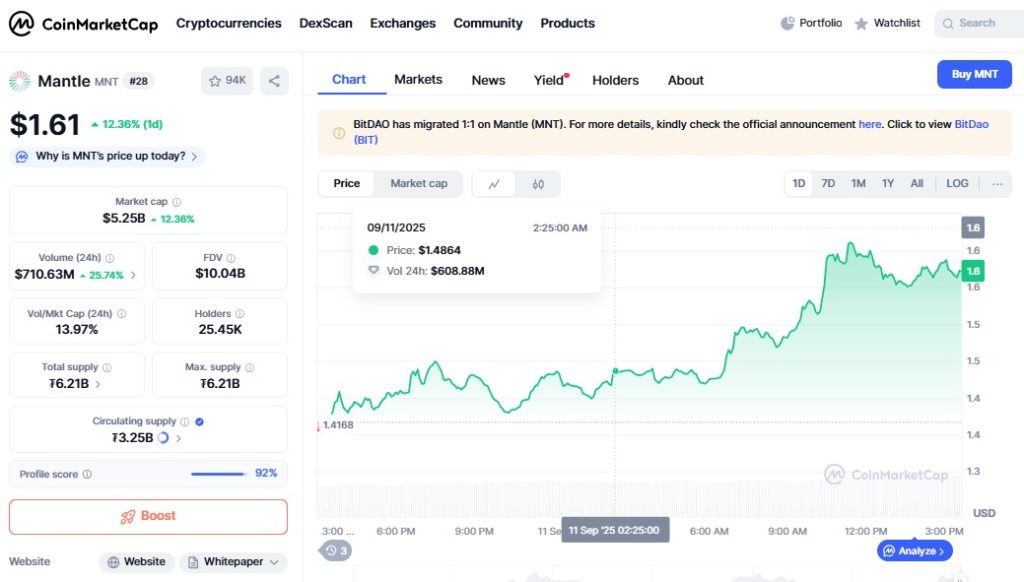Open the Circulating supply info icon

(185, 421)
